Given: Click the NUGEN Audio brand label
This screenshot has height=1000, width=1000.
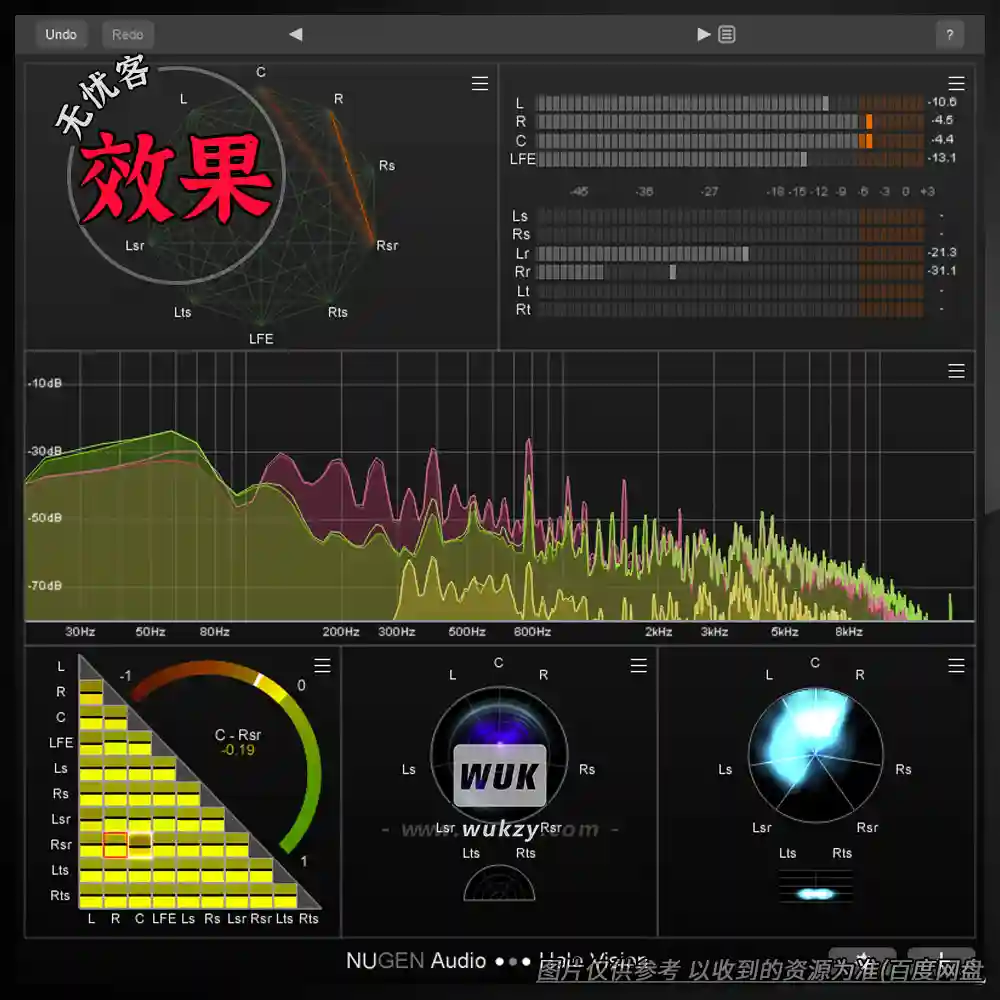Looking at the screenshot, I should coord(414,959).
